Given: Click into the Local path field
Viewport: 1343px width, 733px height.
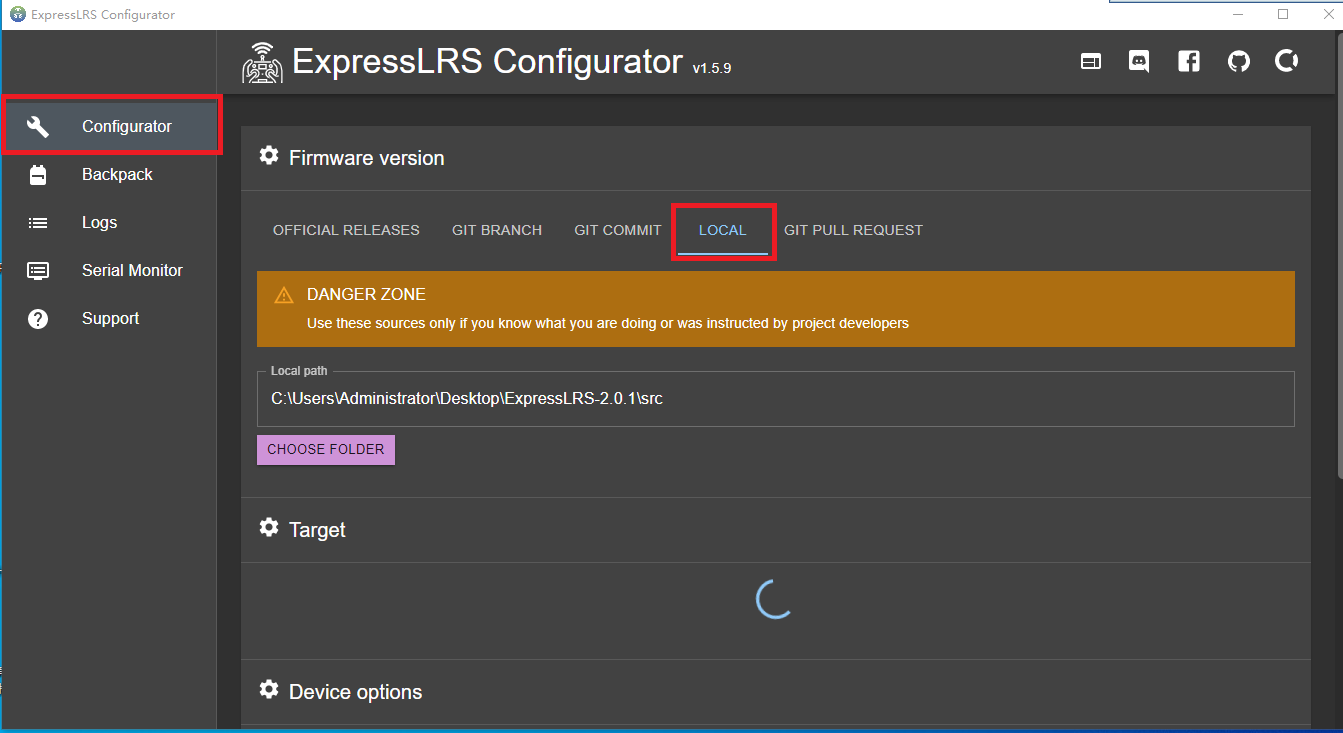Looking at the screenshot, I should (775, 399).
